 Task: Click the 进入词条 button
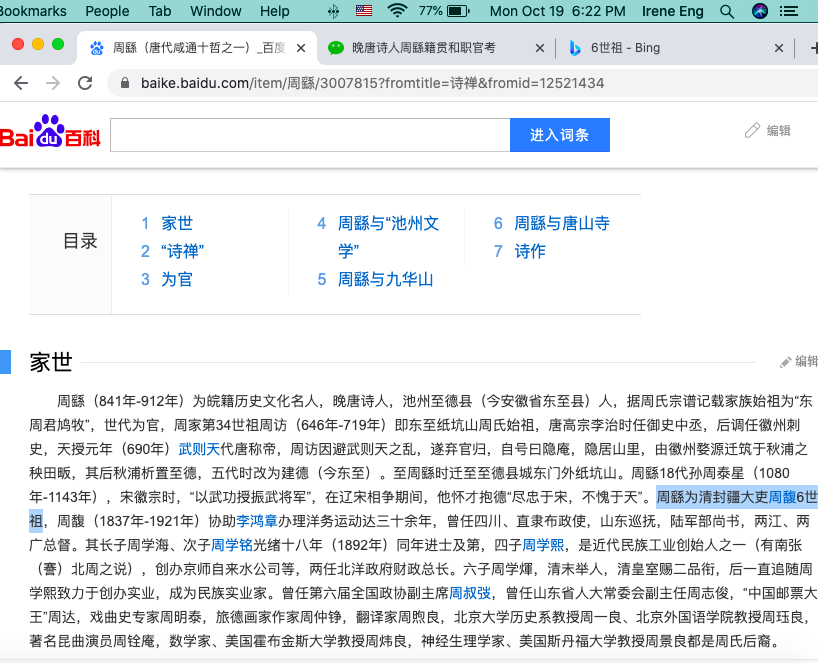pos(559,135)
